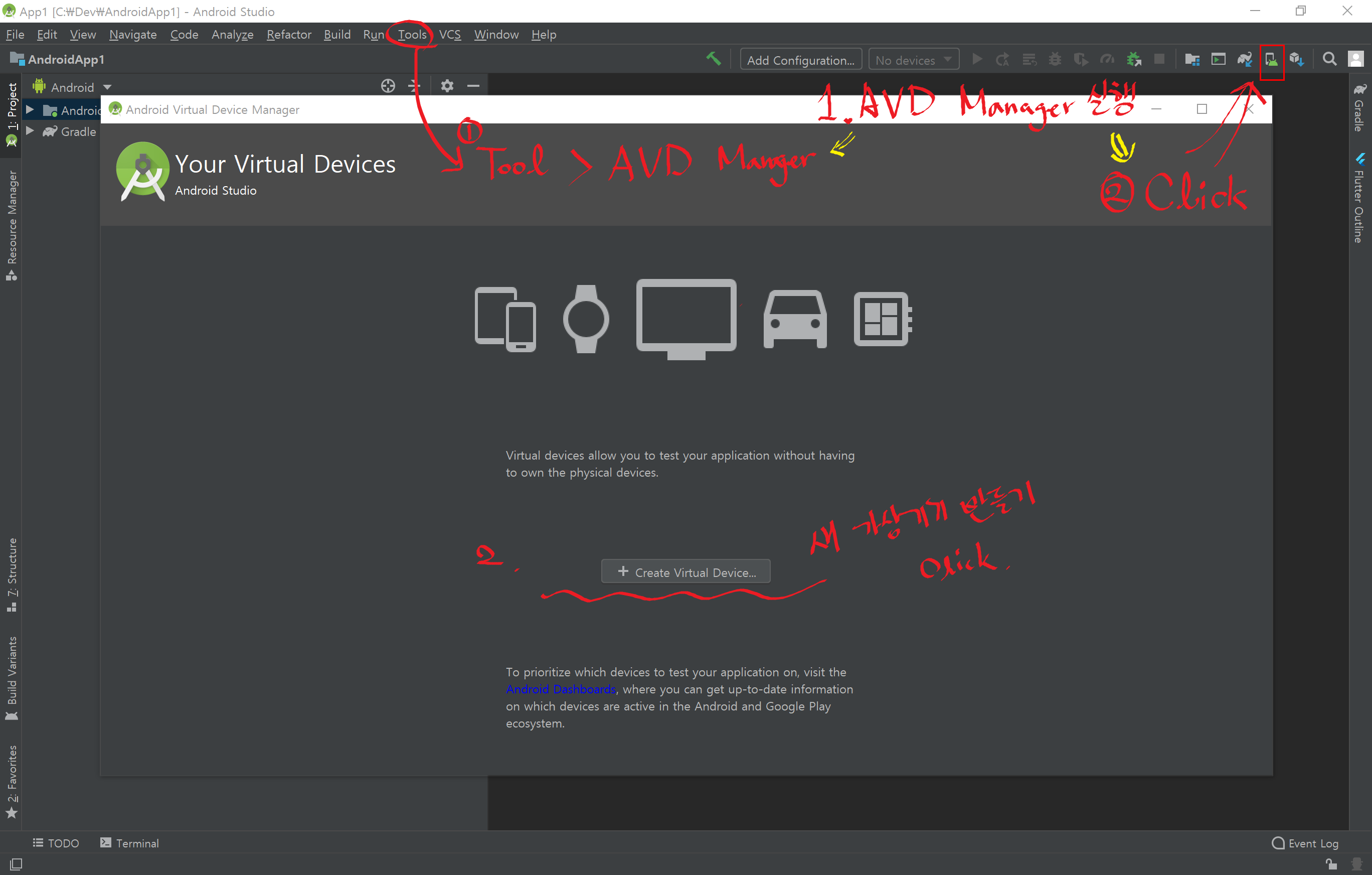Open the Android Dashboards link

point(561,689)
